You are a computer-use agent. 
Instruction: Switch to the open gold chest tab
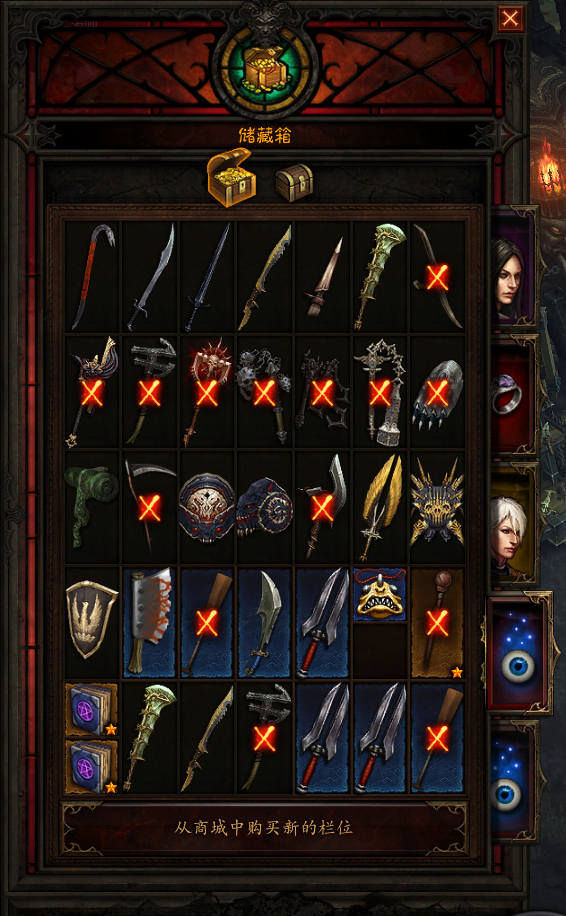230,177
